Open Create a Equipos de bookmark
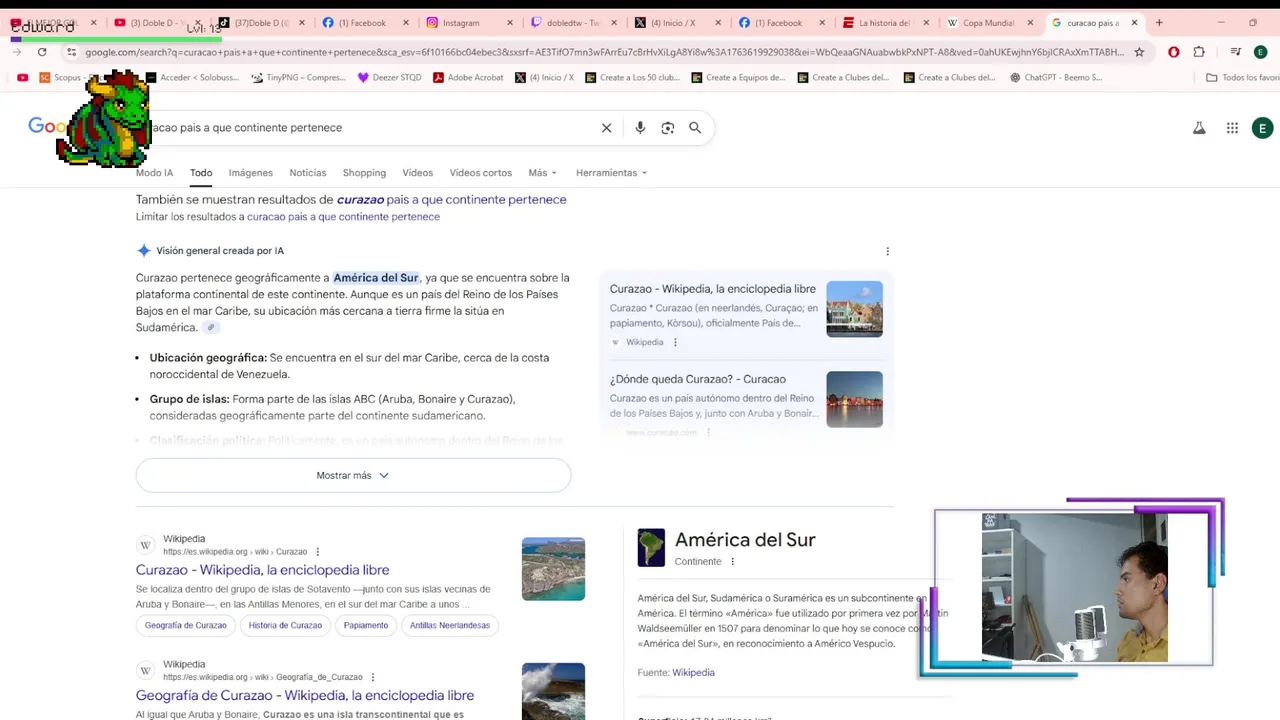Screen dimensions: 1280x720 pos(738,77)
